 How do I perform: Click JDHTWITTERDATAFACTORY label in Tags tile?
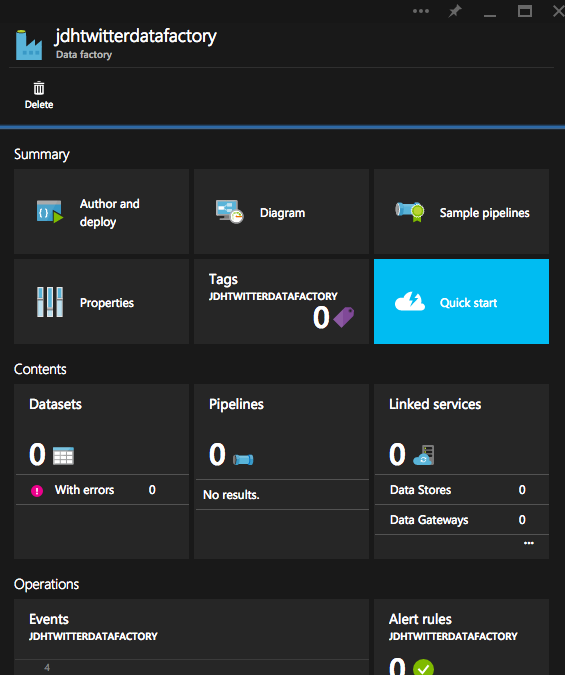[x=273, y=296]
